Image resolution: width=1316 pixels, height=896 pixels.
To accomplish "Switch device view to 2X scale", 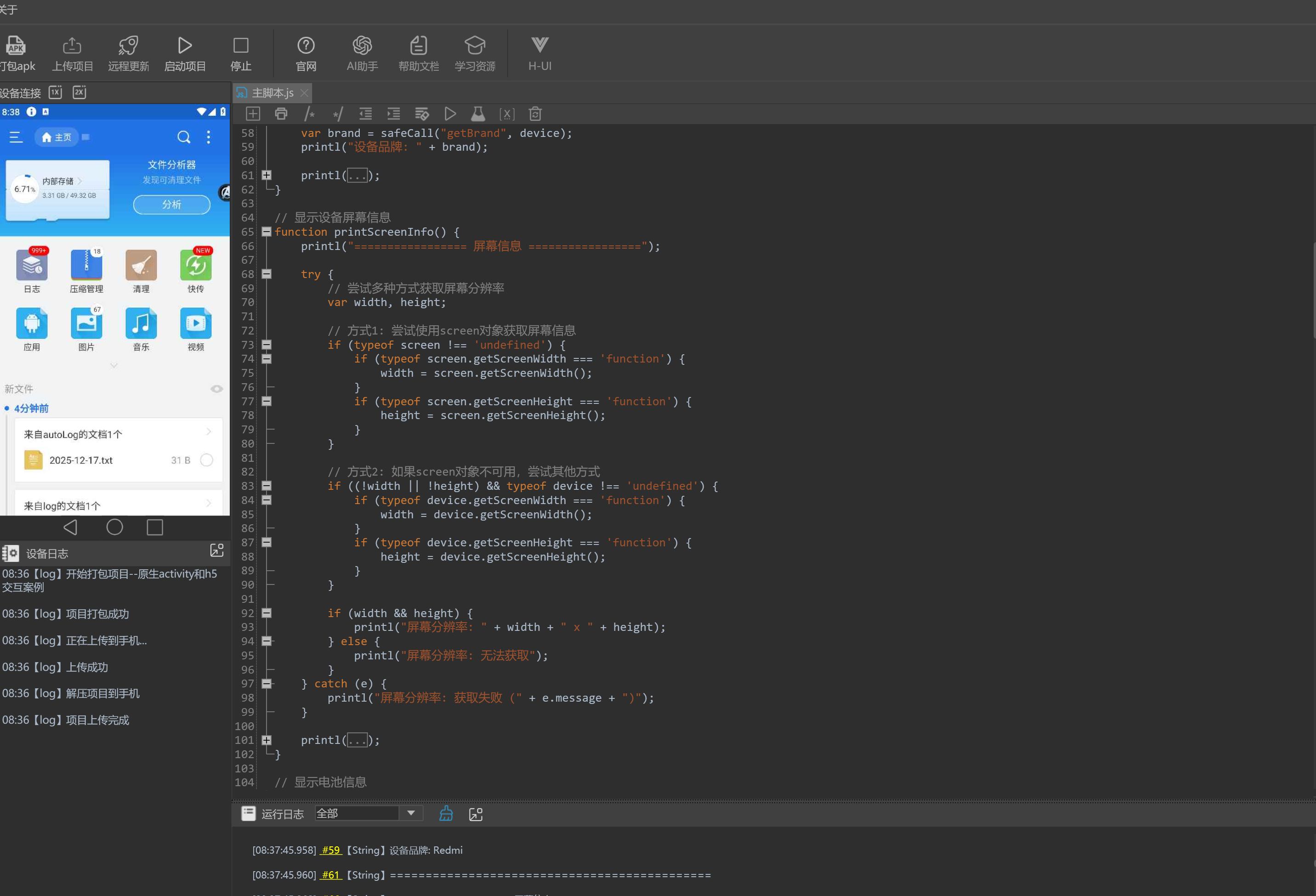I will 79,92.
